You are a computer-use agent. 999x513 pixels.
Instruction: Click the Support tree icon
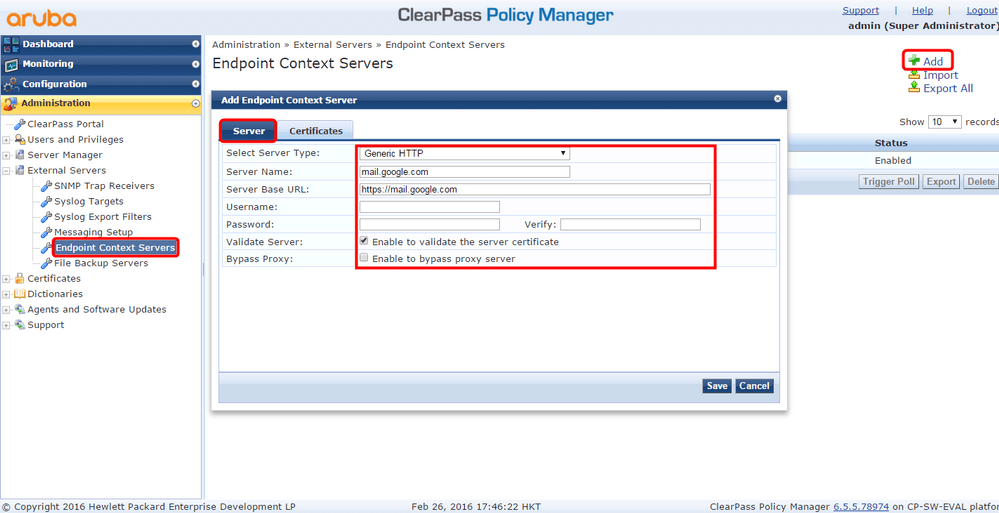click(x=20, y=324)
